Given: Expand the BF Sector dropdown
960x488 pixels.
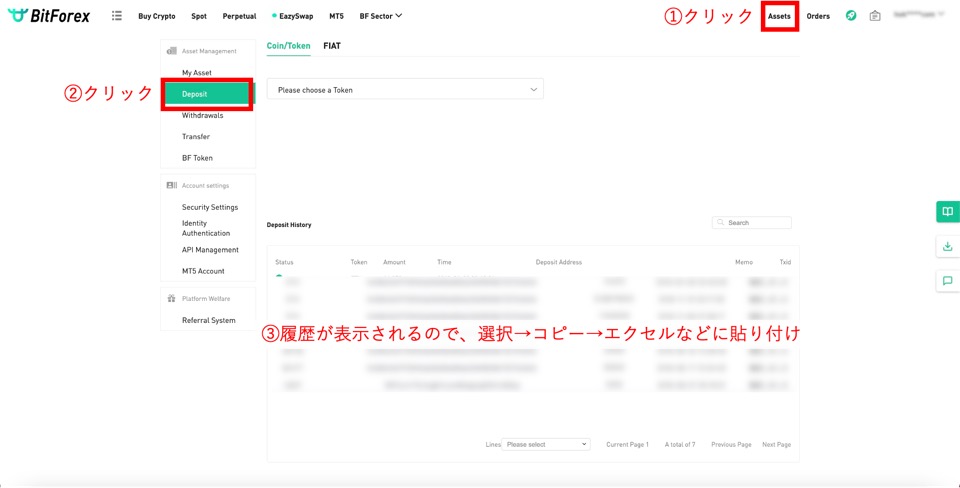Looking at the screenshot, I should pyautogui.click(x=381, y=17).
